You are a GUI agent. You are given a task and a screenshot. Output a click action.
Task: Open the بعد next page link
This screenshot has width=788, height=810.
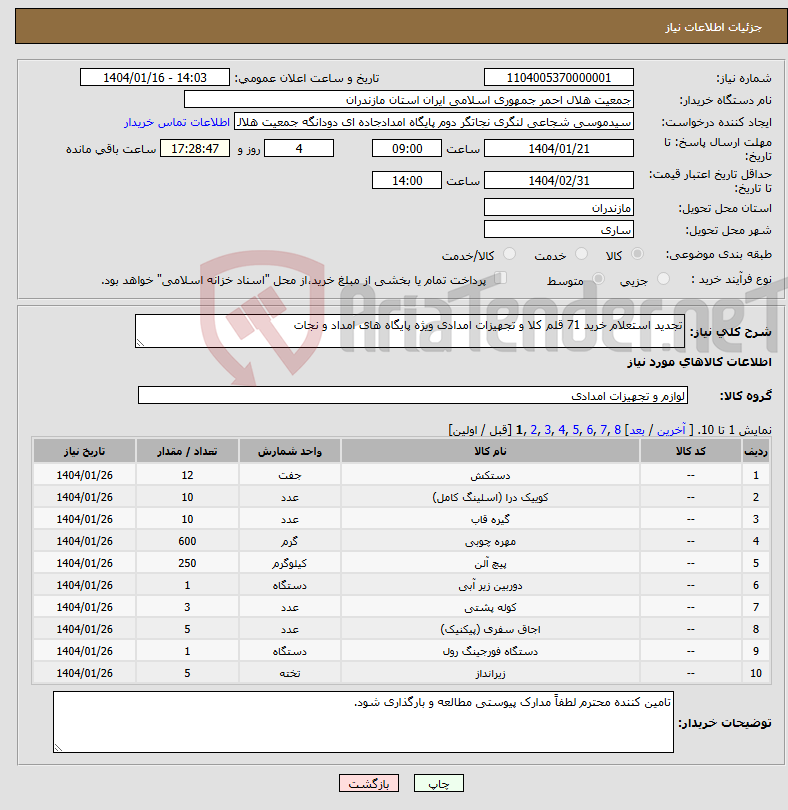tap(637, 430)
